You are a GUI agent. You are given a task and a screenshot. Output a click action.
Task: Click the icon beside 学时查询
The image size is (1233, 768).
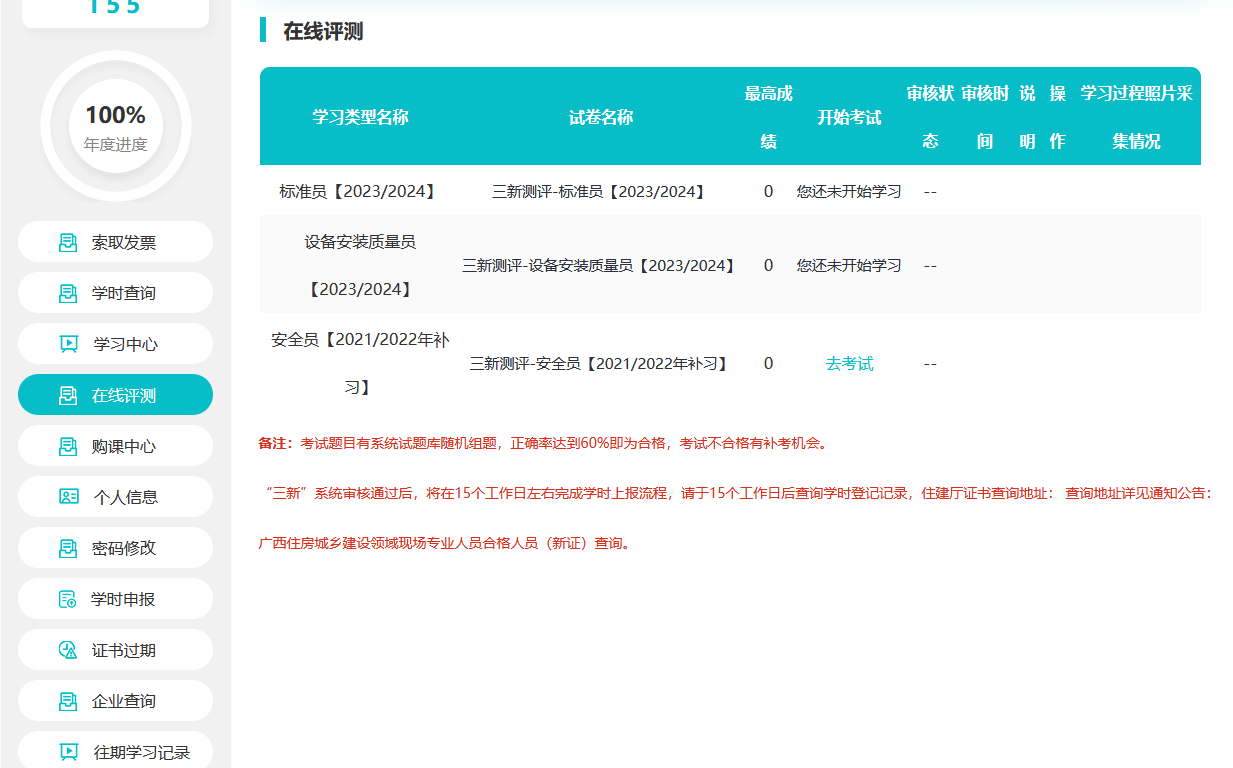pyautogui.click(x=68, y=293)
